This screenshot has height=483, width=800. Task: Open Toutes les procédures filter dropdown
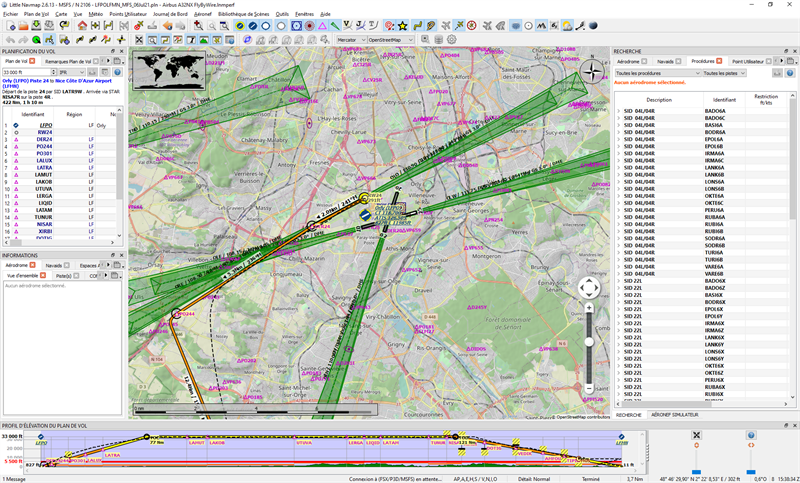click(x=658, y=73)
